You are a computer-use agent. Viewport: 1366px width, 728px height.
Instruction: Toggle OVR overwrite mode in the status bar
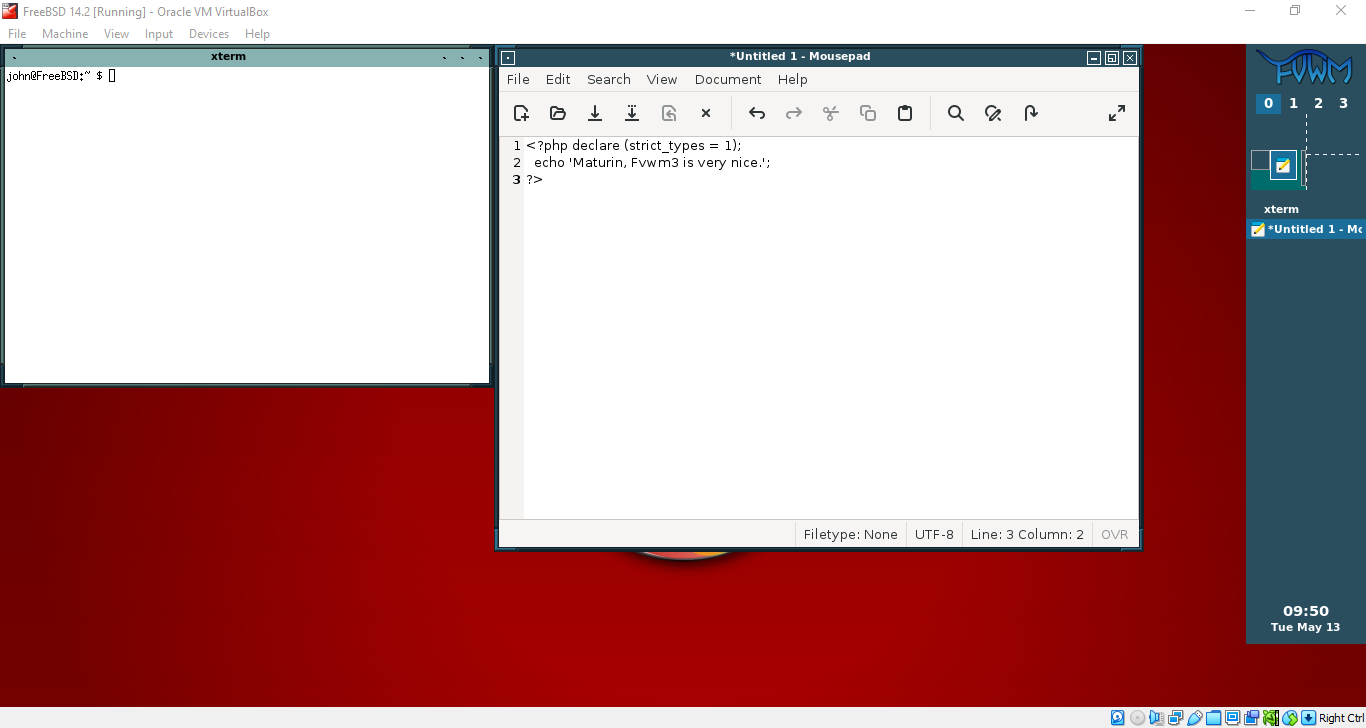[x=1114, y=535]
